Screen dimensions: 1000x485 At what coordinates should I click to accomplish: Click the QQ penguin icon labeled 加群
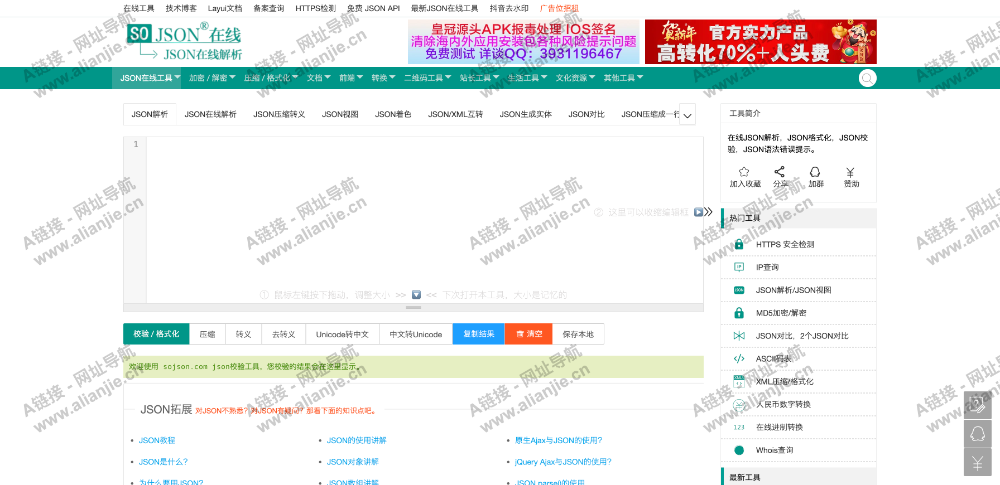point(814,172)
